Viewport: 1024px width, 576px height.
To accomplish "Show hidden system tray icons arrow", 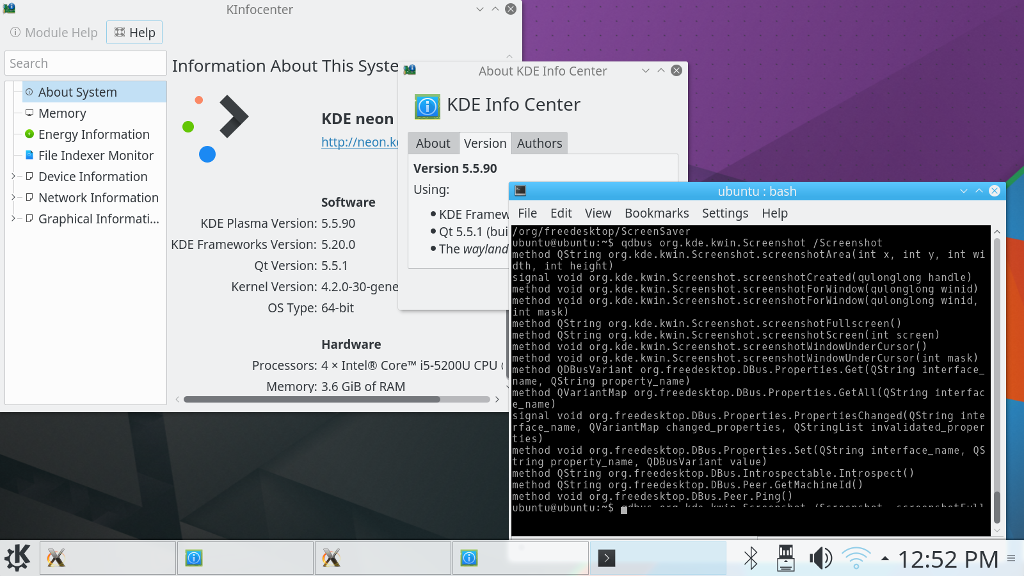I will pyautogui.click(x=885, y=558).
